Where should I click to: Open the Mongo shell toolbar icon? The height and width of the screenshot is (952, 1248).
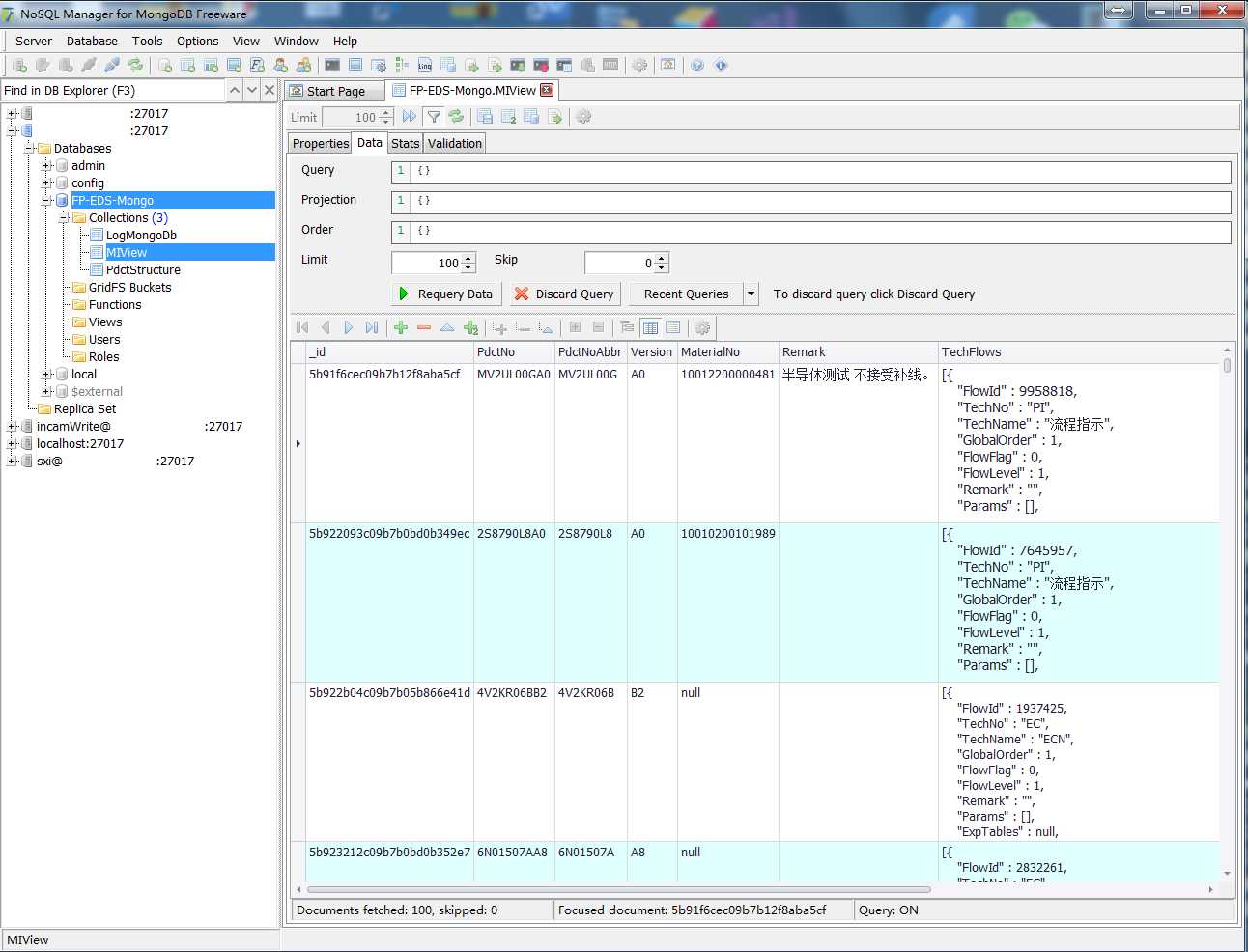tap(332, 65)
